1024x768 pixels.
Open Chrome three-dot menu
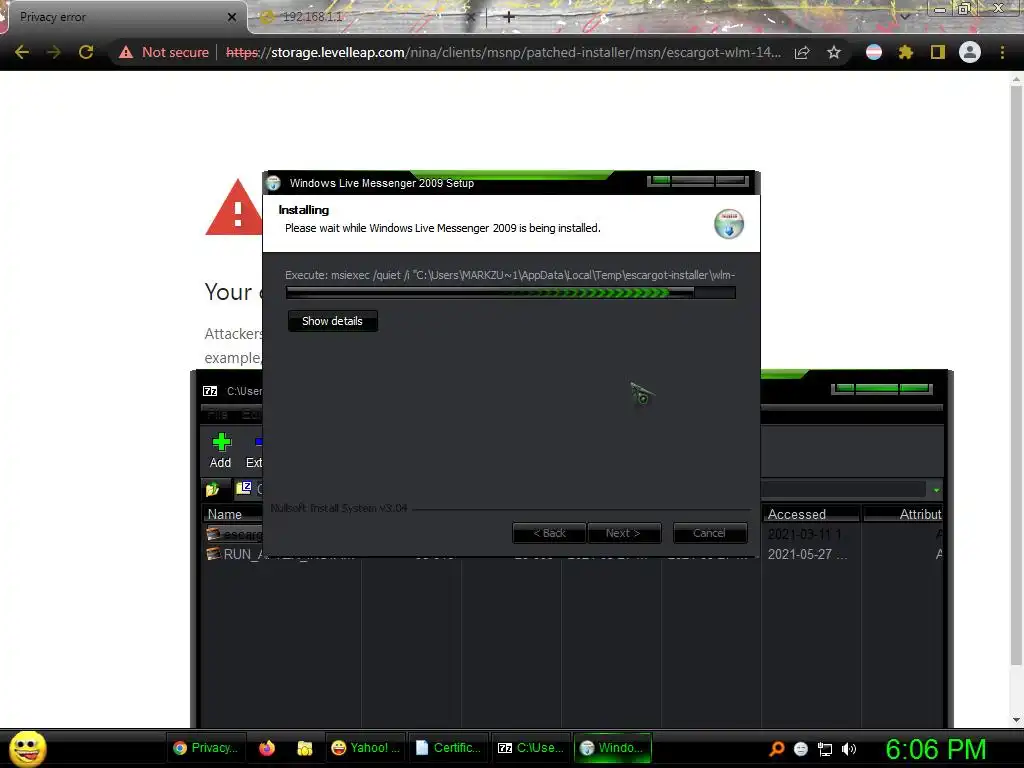click(x=1002, y=52)
